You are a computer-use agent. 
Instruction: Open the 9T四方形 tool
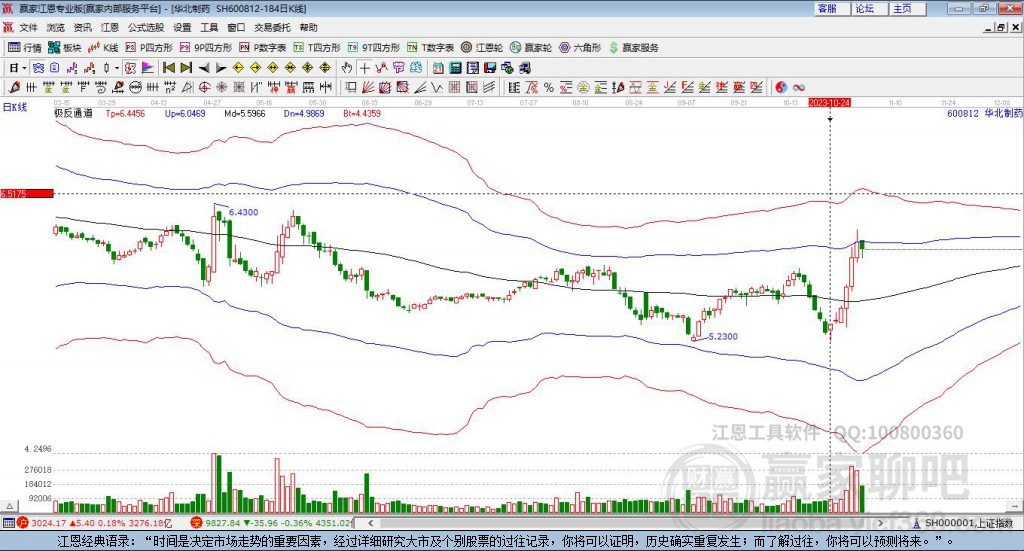tap(374, 48)
